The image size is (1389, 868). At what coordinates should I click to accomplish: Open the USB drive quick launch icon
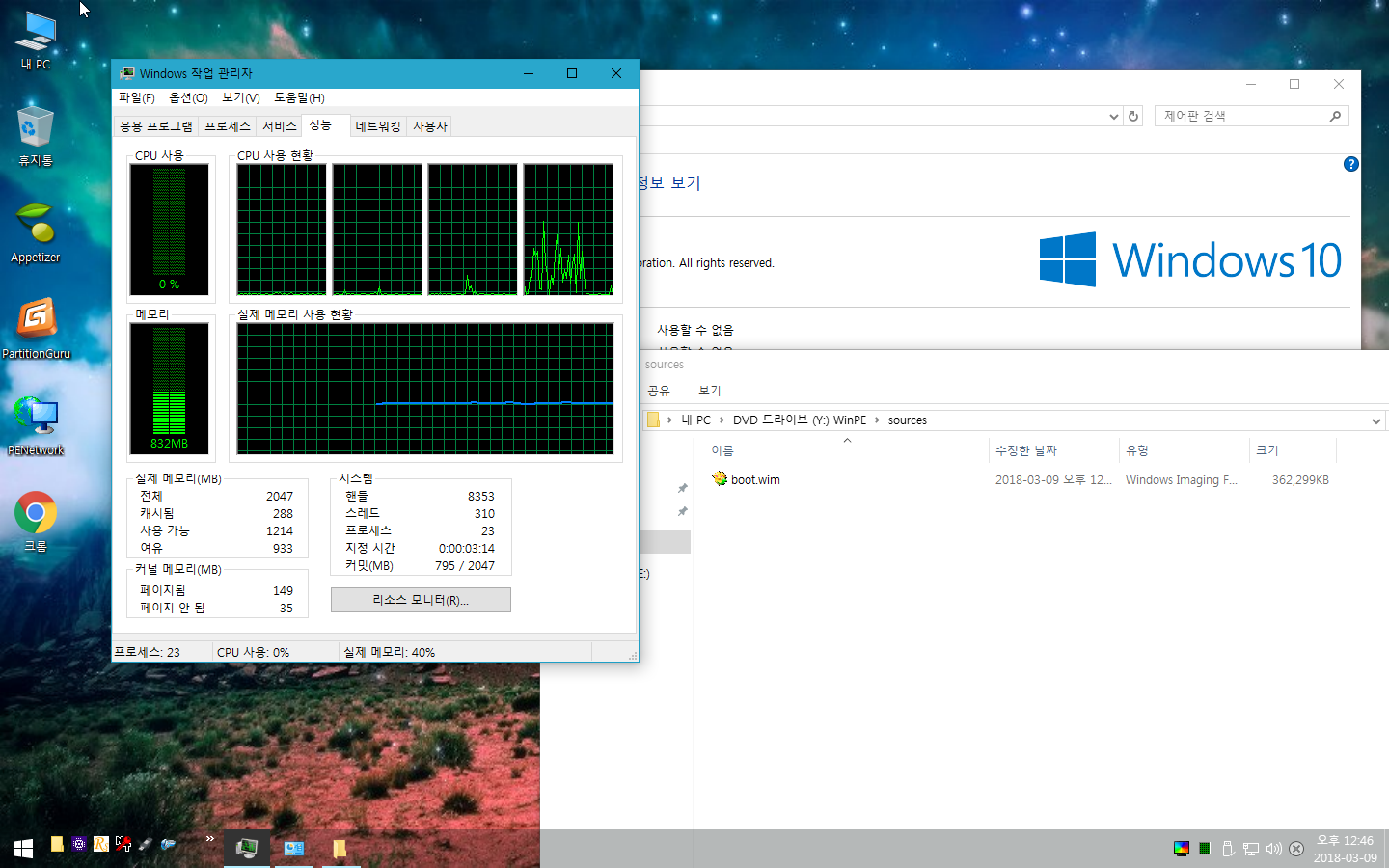click(146, 844)
